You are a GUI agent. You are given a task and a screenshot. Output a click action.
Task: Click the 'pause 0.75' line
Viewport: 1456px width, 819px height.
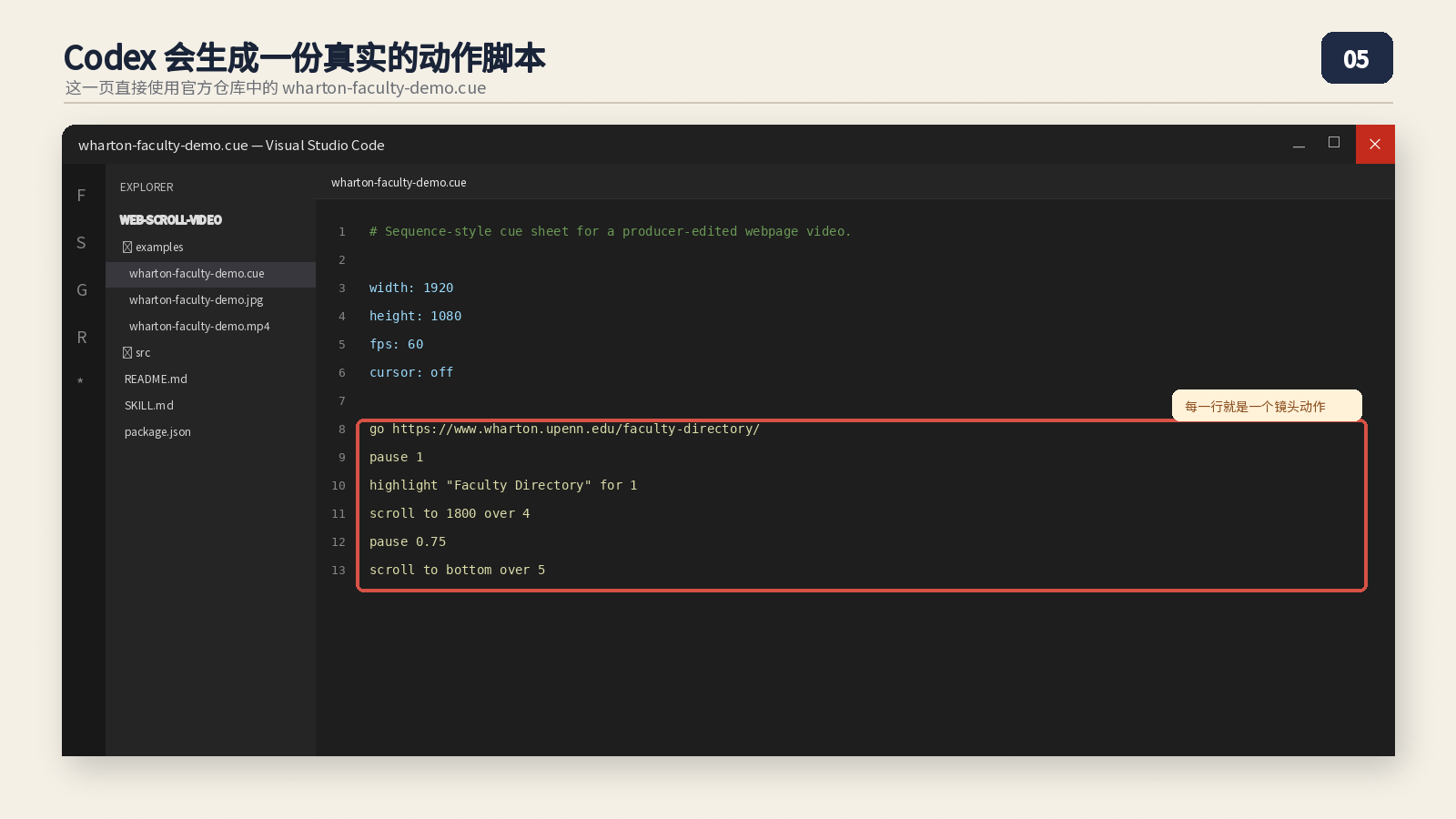click(408, 542)
